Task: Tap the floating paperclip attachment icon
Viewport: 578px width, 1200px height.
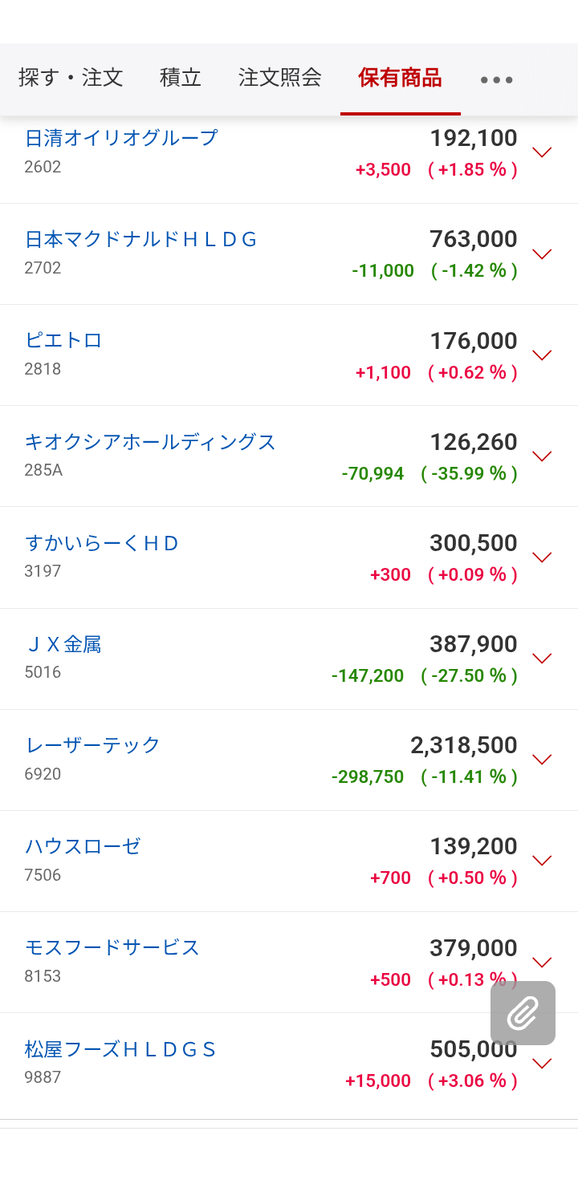Action: [x=522, y=1014]
